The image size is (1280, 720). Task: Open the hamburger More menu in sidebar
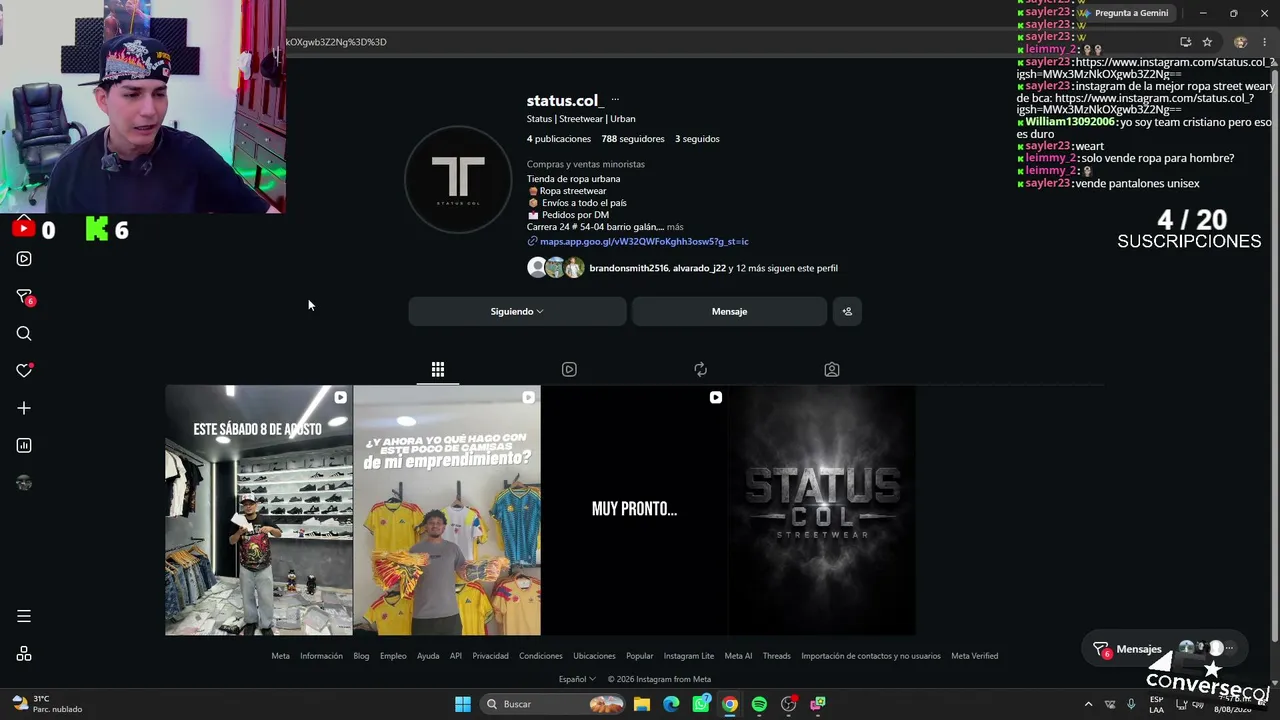24,616
